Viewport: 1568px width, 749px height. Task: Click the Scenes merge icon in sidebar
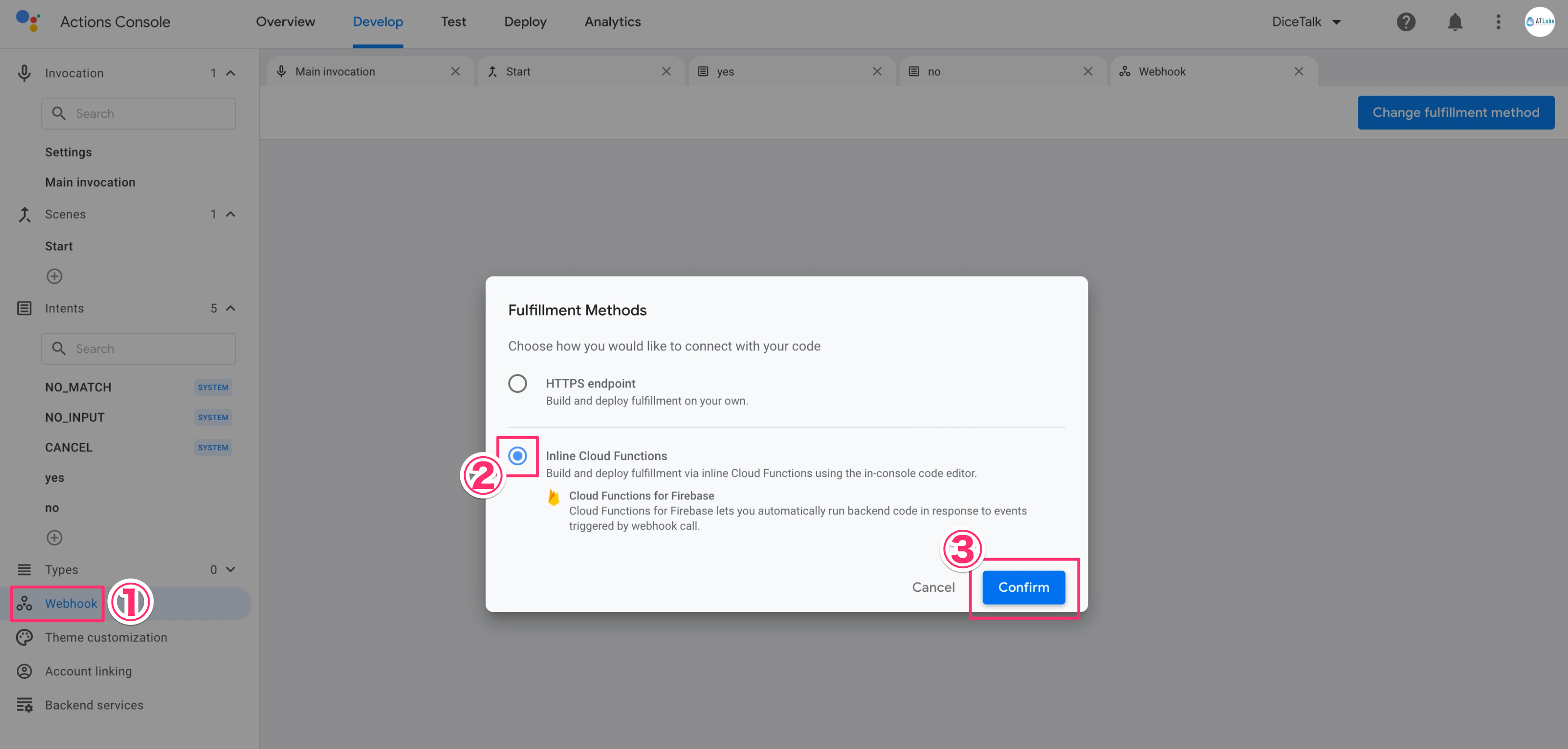[x=25, y=214]
